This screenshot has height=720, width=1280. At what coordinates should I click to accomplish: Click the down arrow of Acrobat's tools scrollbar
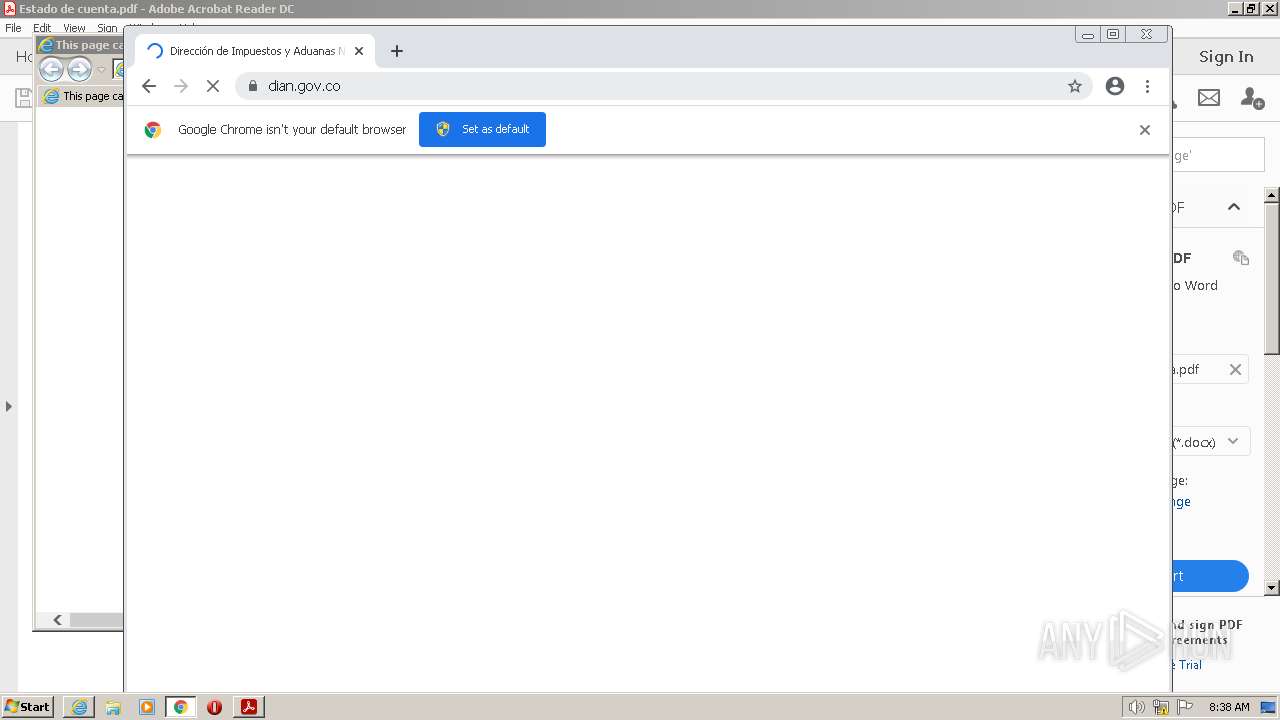click(1272, 588)
